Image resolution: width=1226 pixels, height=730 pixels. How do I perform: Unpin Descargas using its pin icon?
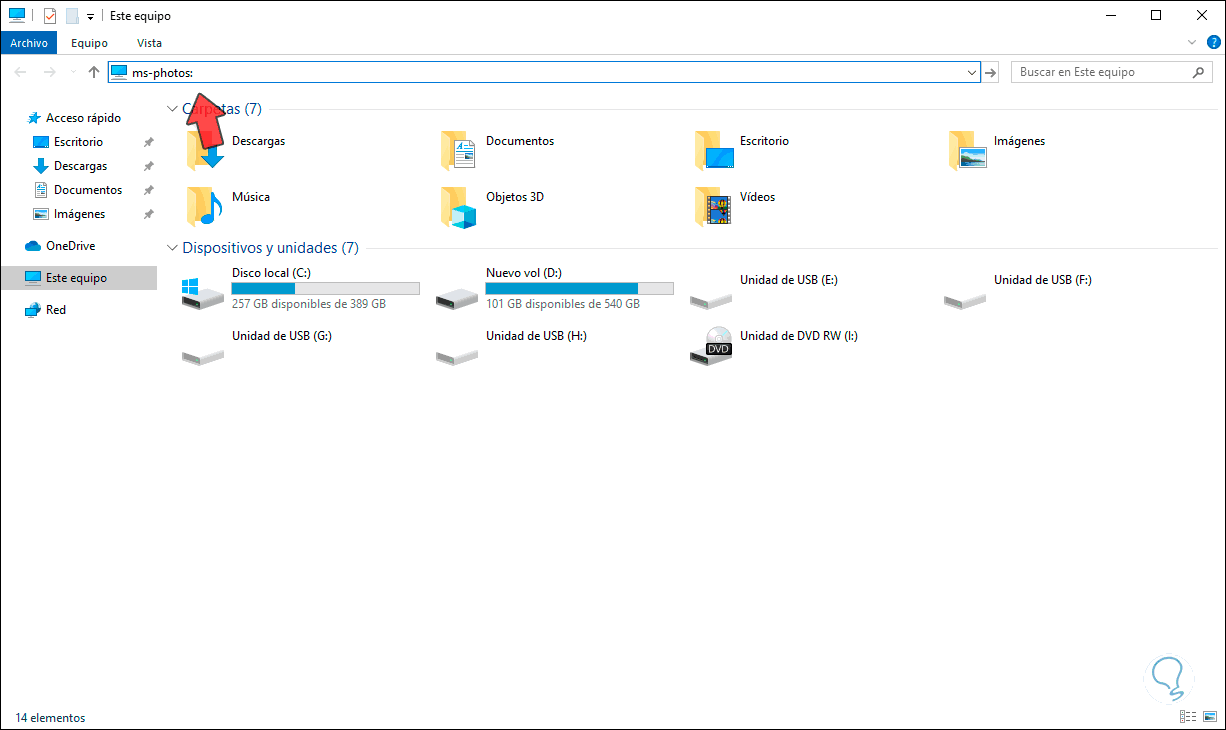(148, 166)
